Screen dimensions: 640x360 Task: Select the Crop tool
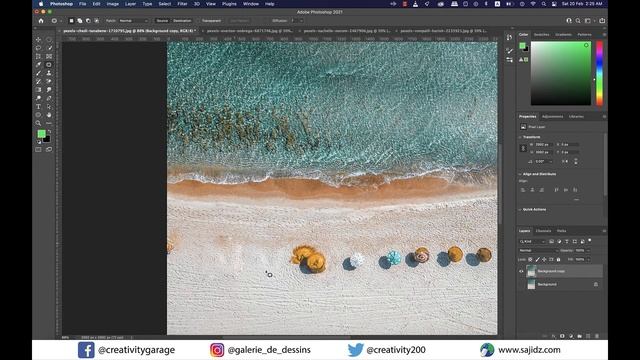(x=38, y=56)
